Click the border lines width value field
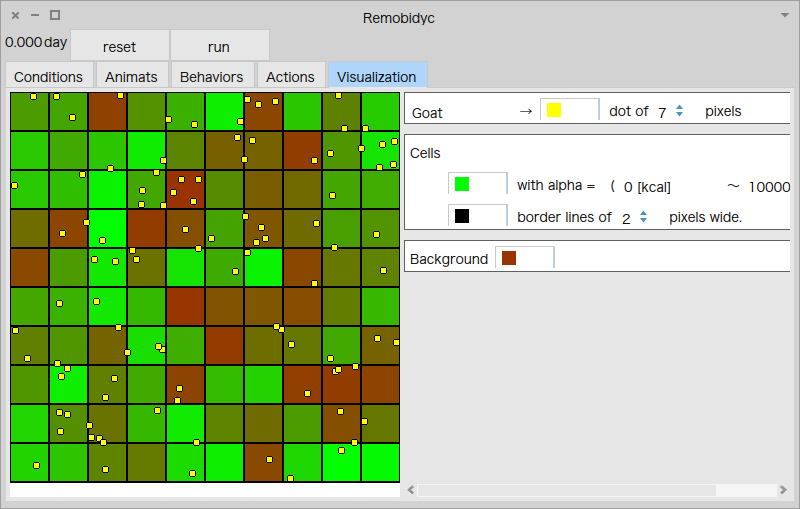This screenshot has height=509, width=800. click(x=627, y=217)
